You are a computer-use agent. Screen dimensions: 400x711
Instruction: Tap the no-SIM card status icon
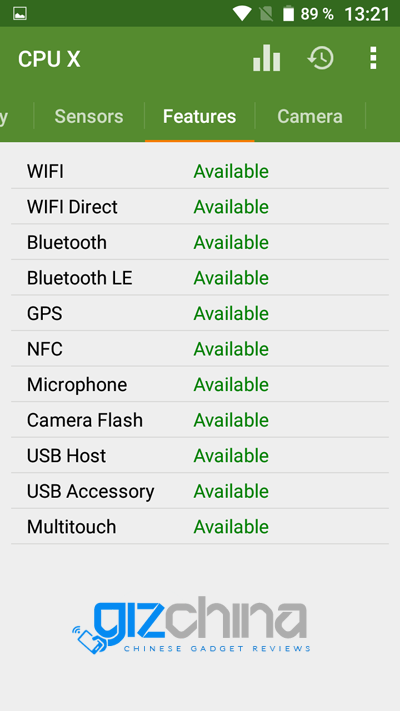[x=267, y=14]
